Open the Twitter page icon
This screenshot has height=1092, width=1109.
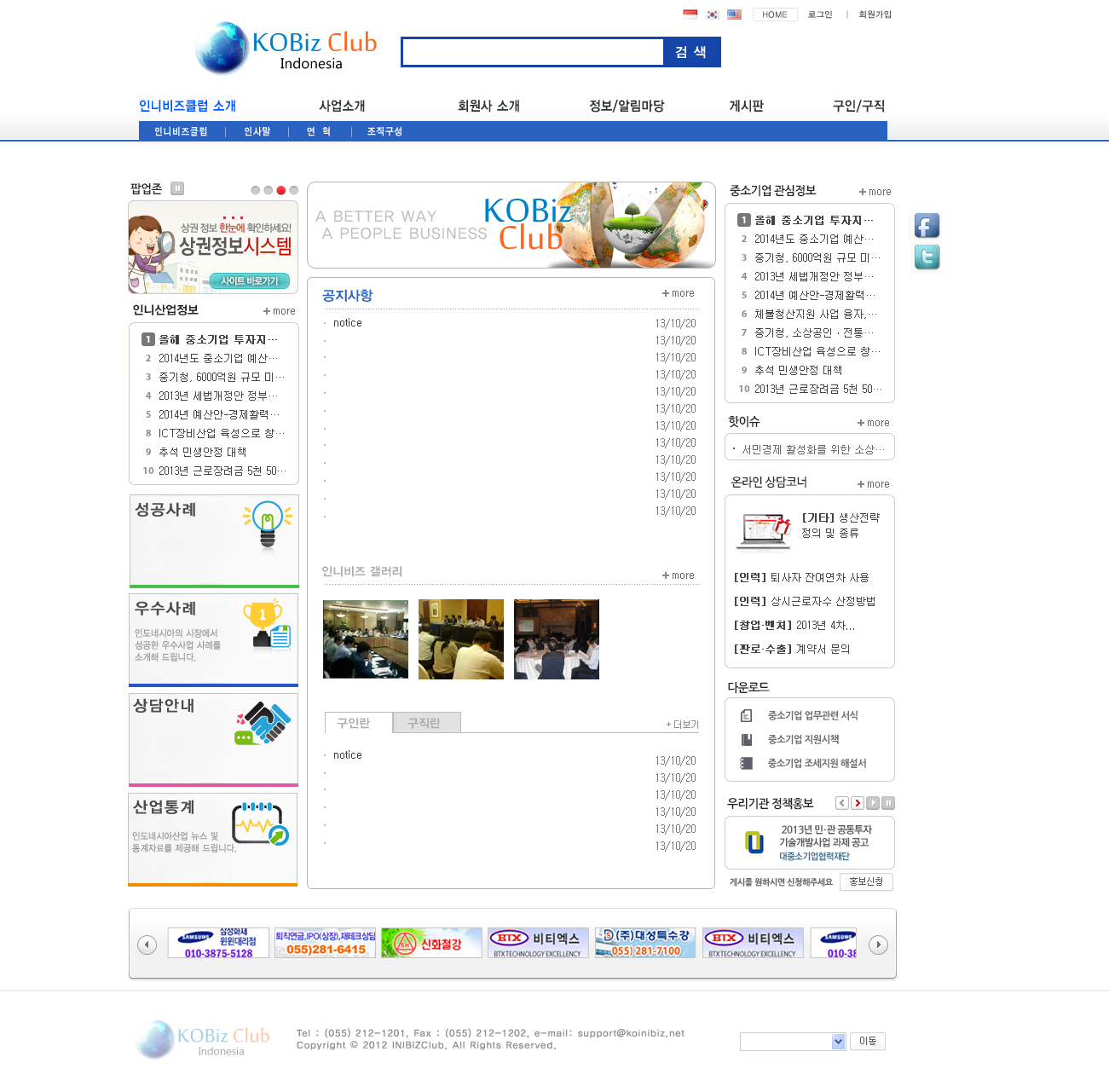point(927,257)
